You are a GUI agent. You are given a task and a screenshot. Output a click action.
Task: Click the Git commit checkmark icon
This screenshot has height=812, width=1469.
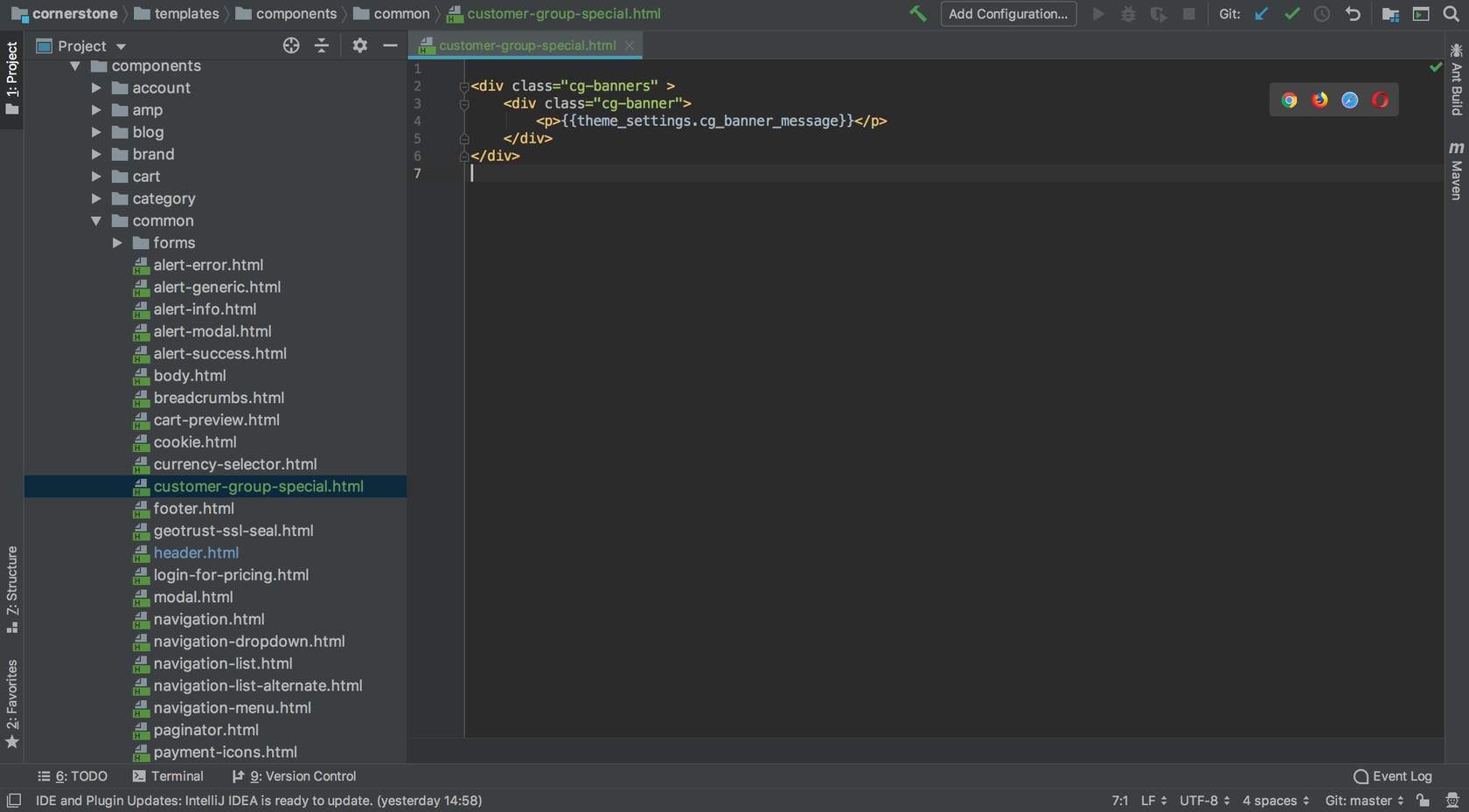[1291, 14]
